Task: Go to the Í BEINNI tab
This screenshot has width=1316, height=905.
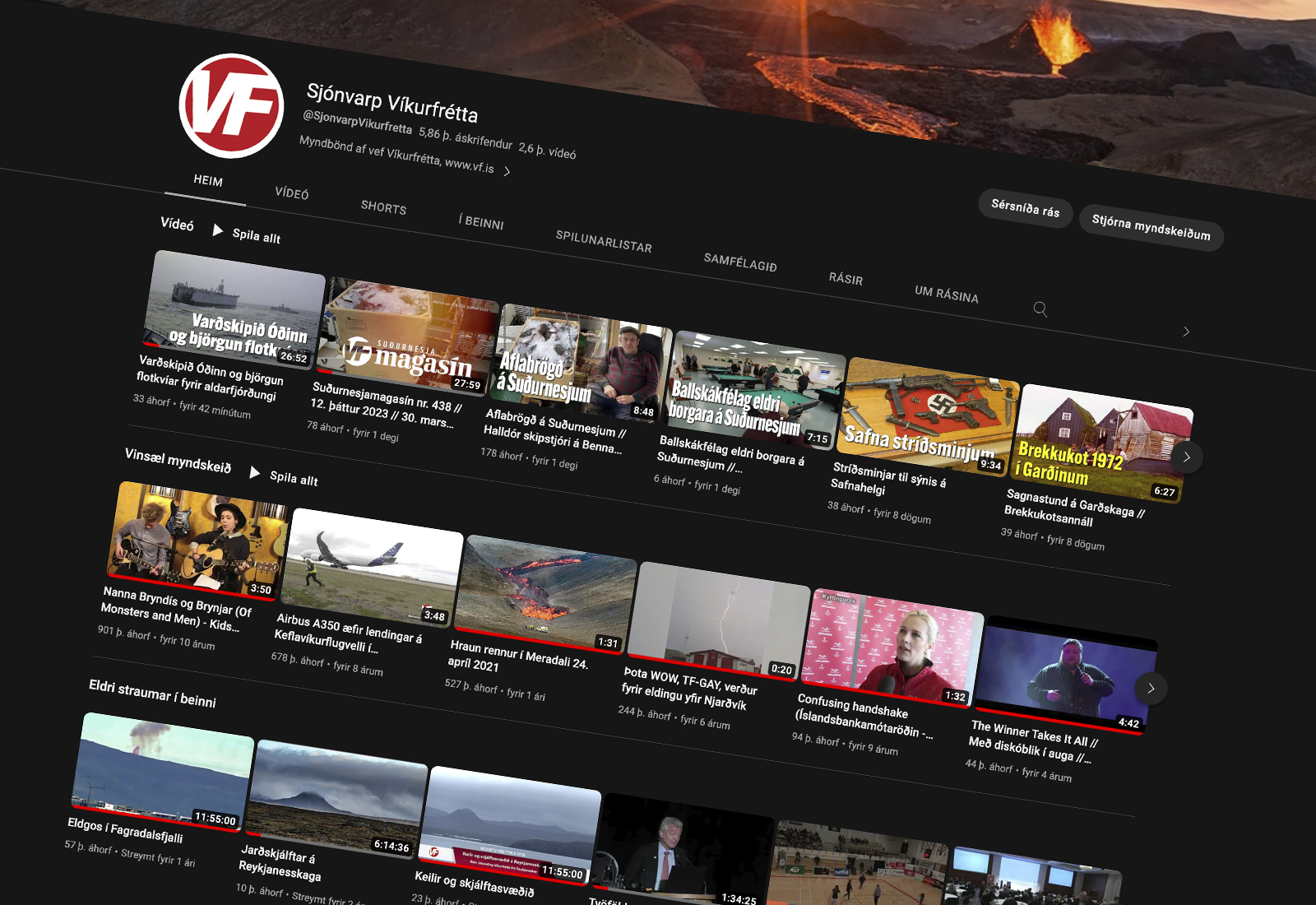Action: pos(482,222)
